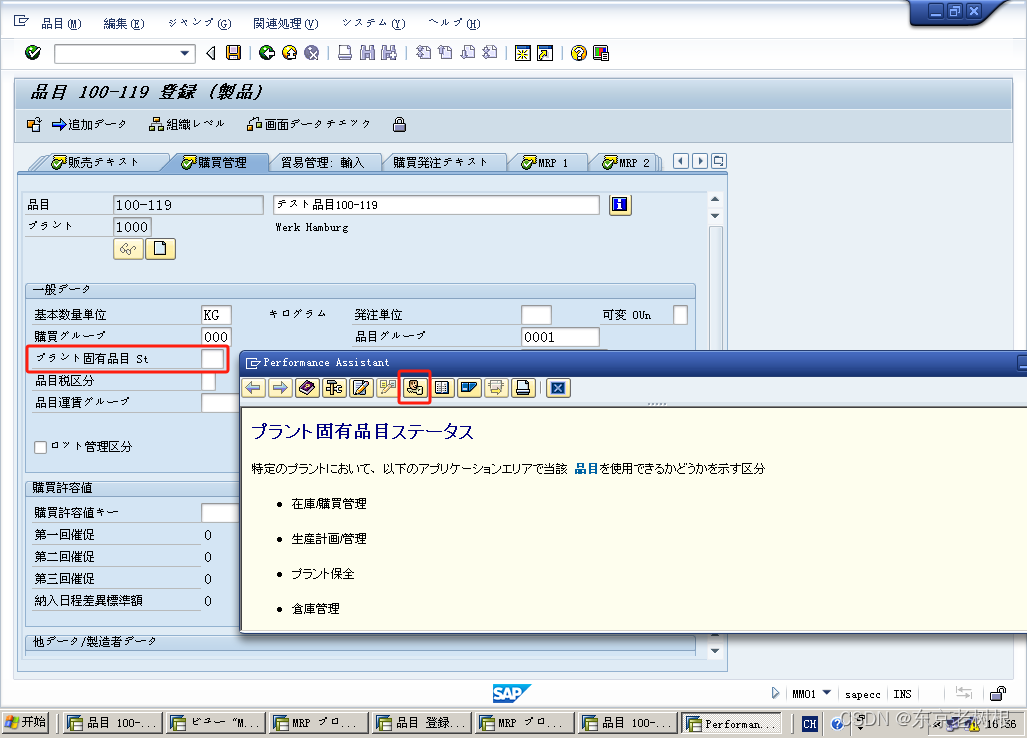This screenshot has width=1027, height=738.
Task: Click the Customize Local Layout icon
Action: (601, 52)
